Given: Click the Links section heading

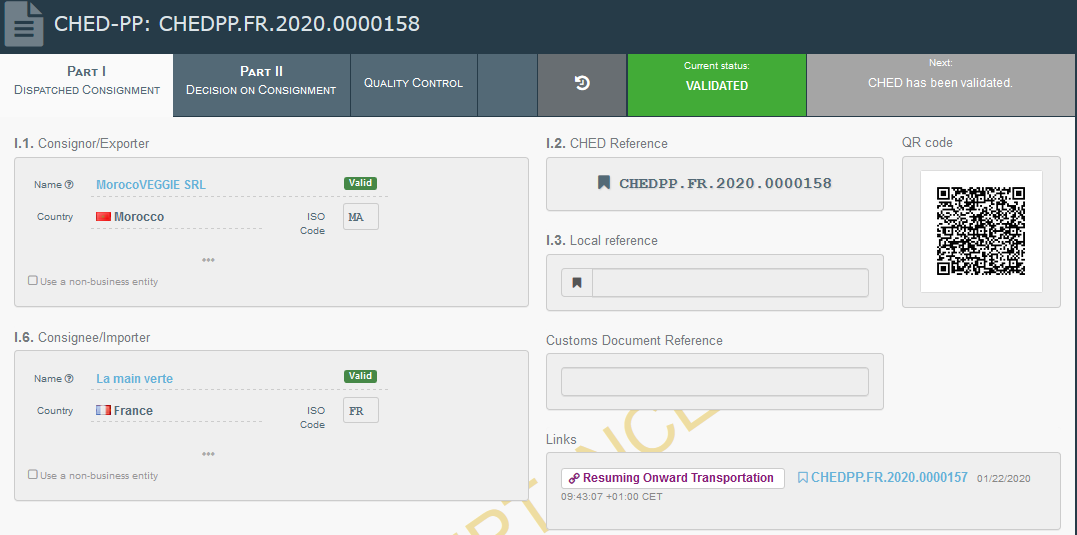Looking at the screenshot, I should [x=561, y=440].
